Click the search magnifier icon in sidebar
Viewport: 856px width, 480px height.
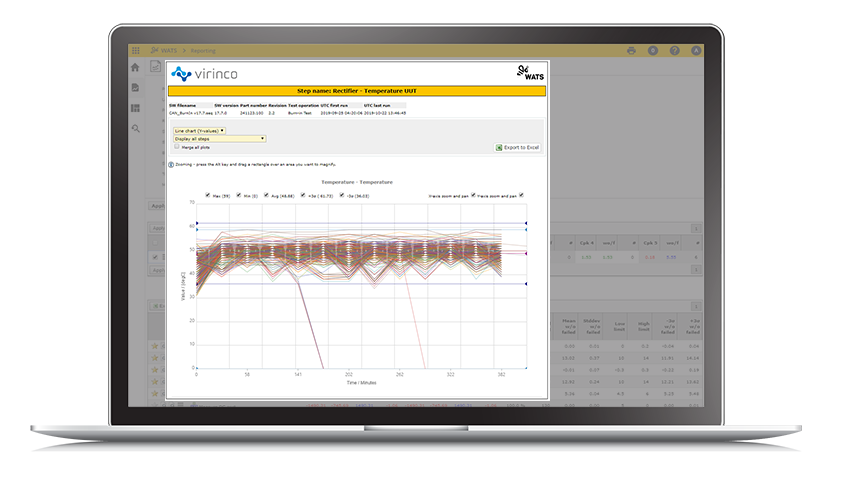click(x=135, y=128)
